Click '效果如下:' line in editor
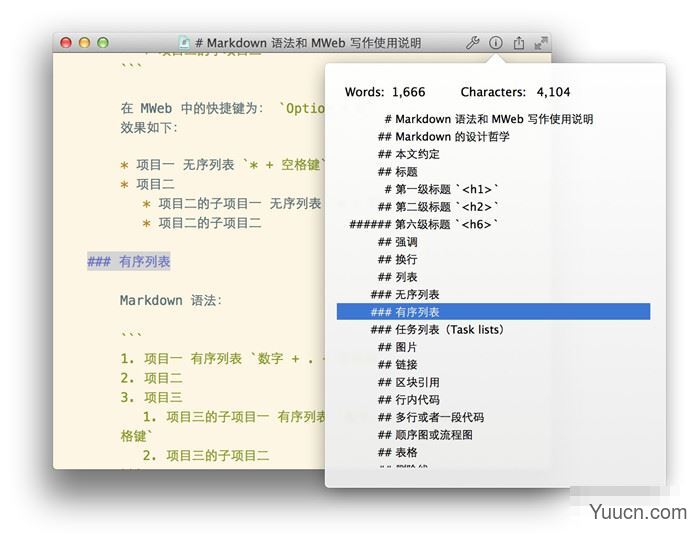The image size is (700, 542). (149, 128)
